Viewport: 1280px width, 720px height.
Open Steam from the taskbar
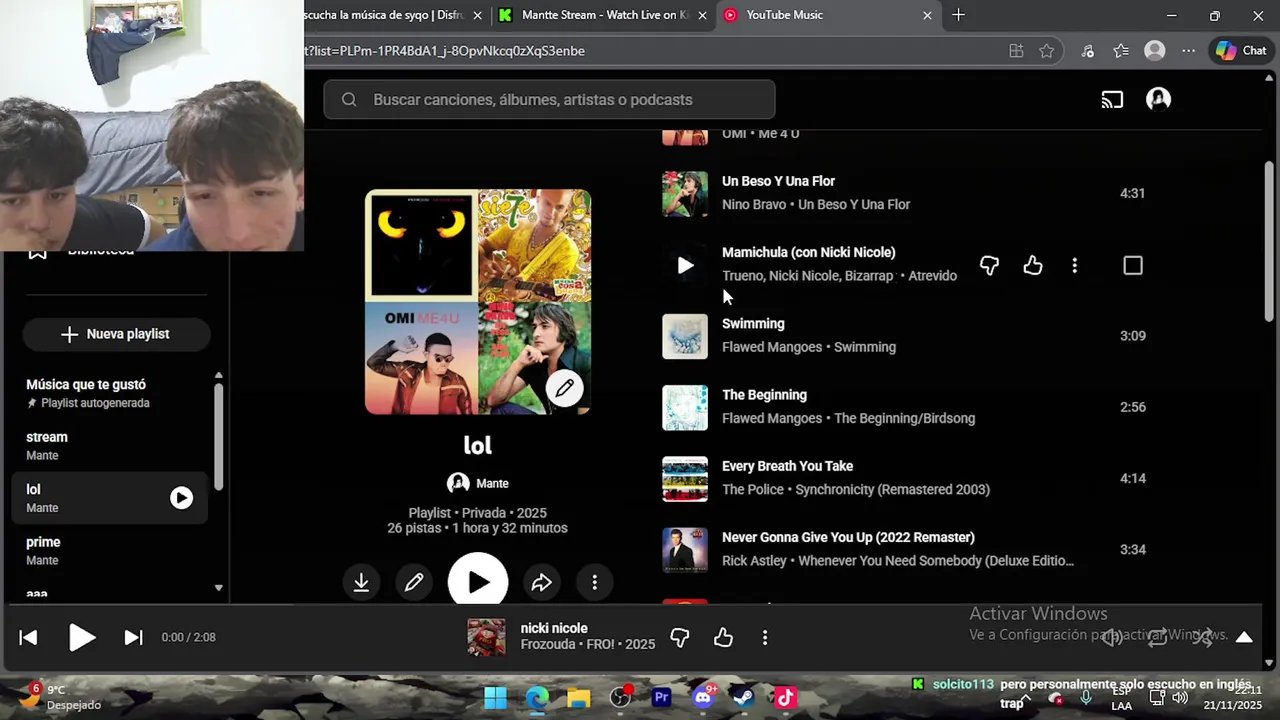tap(743, 697)
